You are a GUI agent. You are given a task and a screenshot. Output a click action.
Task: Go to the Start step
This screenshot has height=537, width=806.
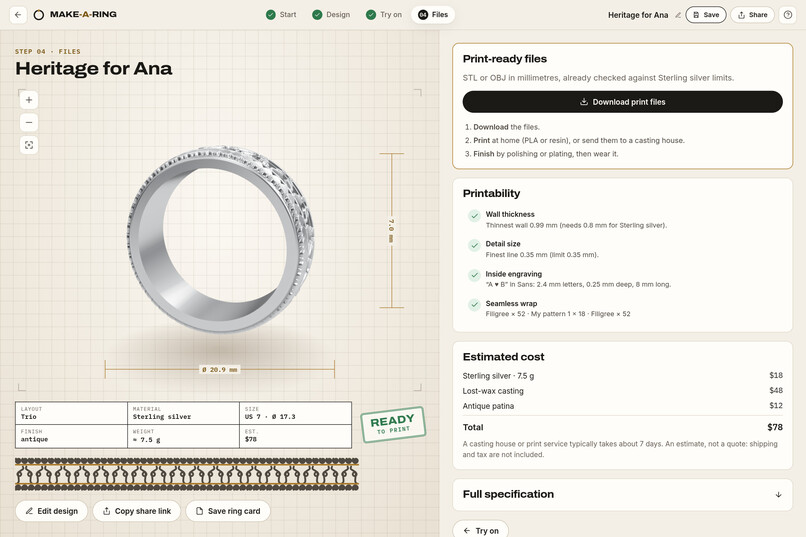point(281,15)
